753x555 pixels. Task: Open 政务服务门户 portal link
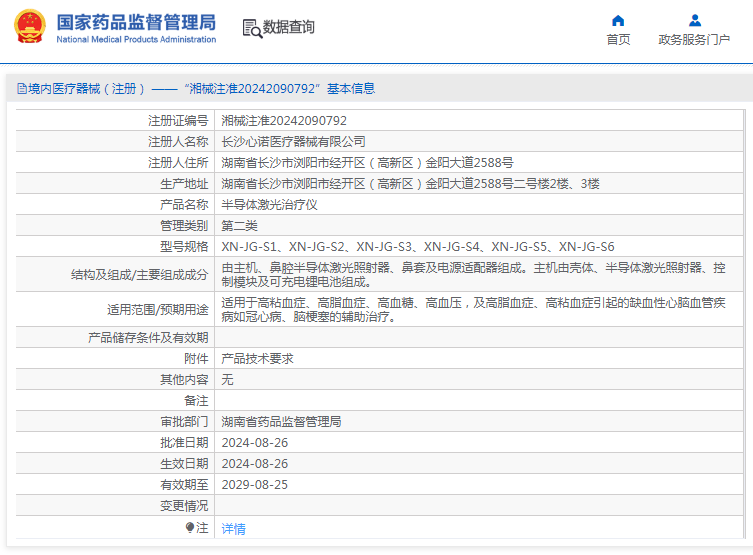coord(694,39)
